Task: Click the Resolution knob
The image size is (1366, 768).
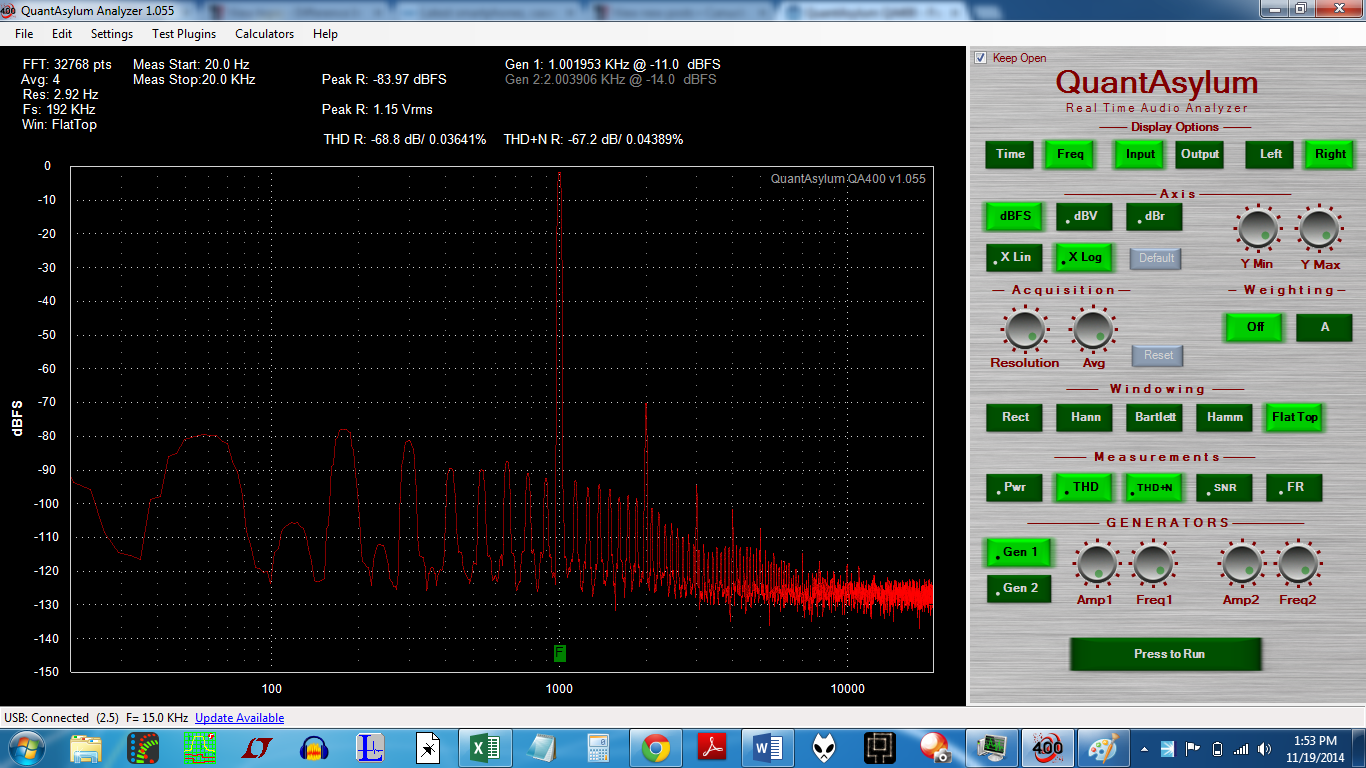Action: [1024, 329]
